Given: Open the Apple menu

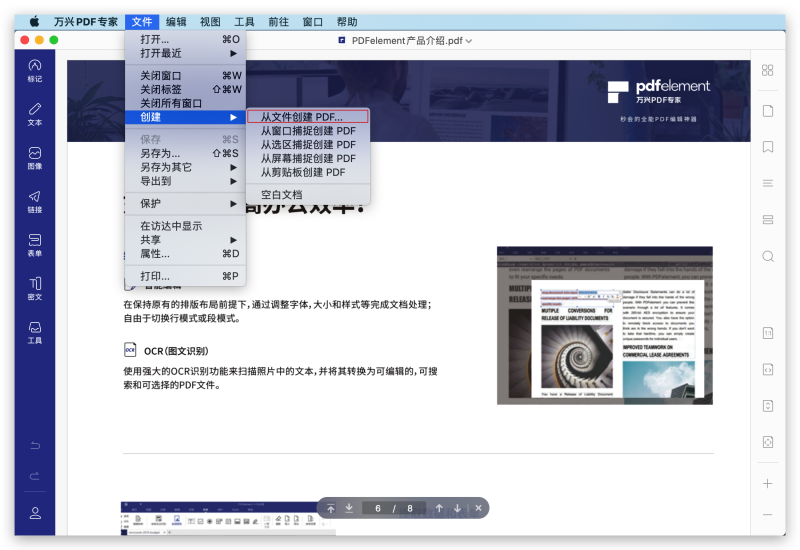Looking at the screenshot, I should click(34, 22).
